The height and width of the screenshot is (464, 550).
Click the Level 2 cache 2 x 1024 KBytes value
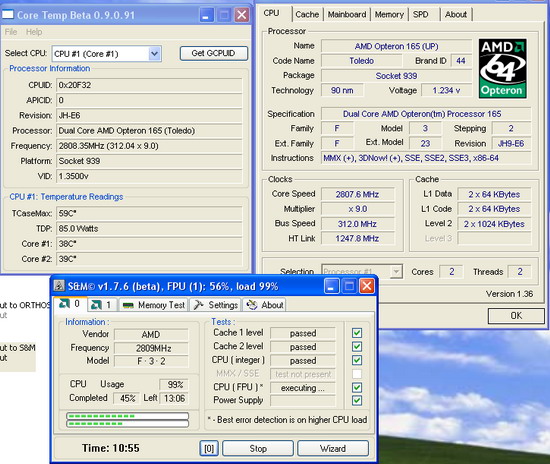pos(494,224)
